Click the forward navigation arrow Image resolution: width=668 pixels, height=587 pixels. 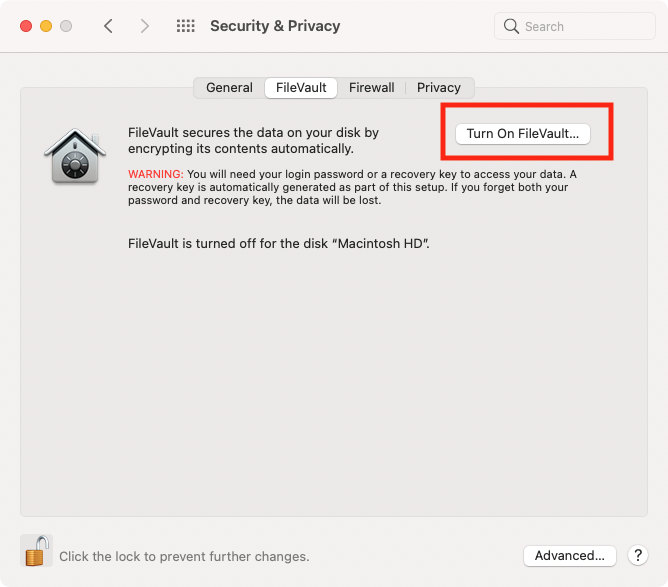click(x=145, y=26)
